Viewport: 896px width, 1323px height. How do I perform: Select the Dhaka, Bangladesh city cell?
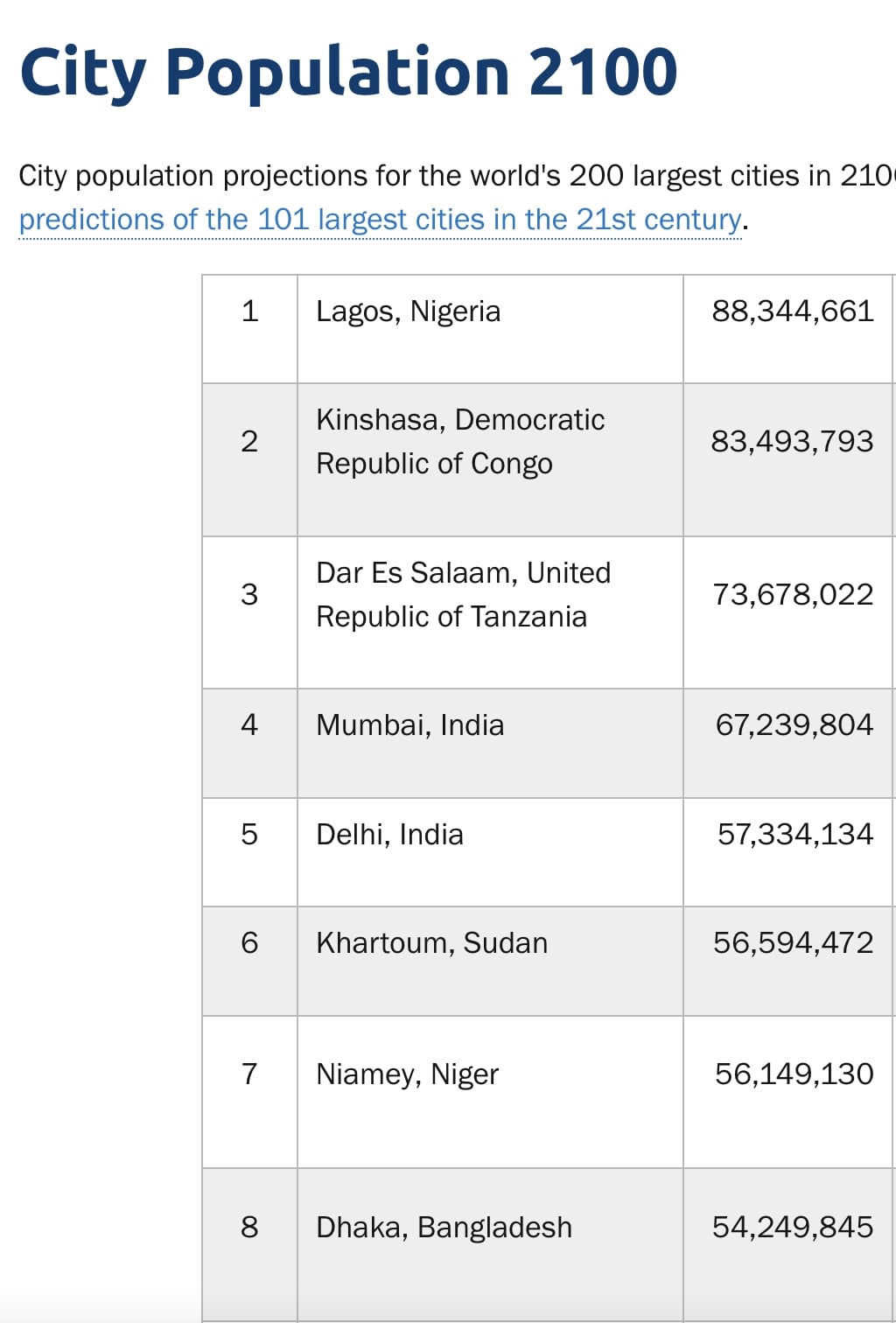tap(444, 1228)
